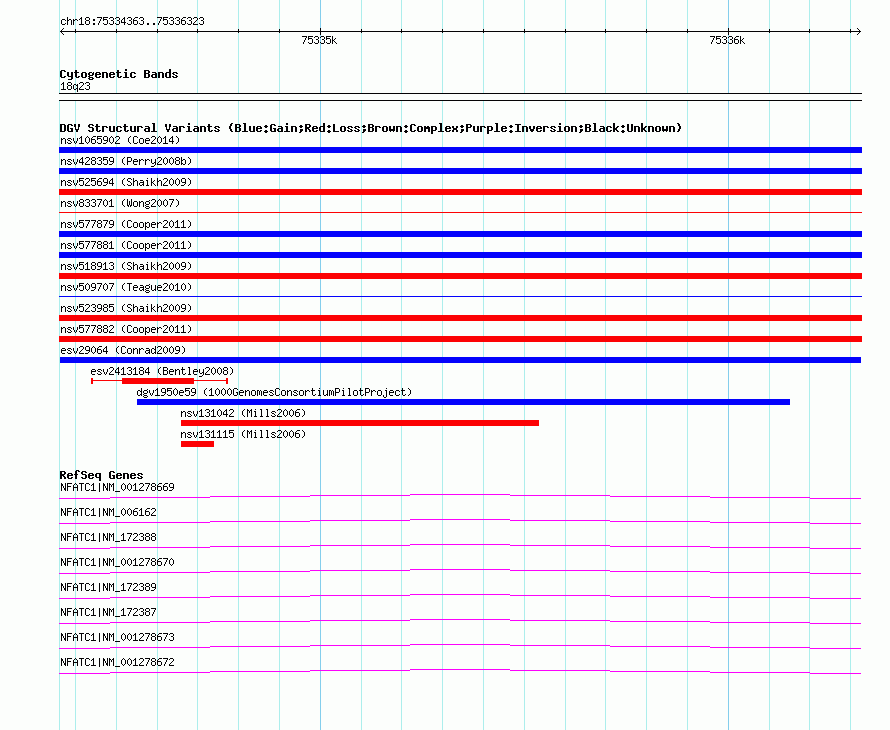Open NFATC1|NM_172388 transcript label
890x730 pixels.
(x=108, y=538)
